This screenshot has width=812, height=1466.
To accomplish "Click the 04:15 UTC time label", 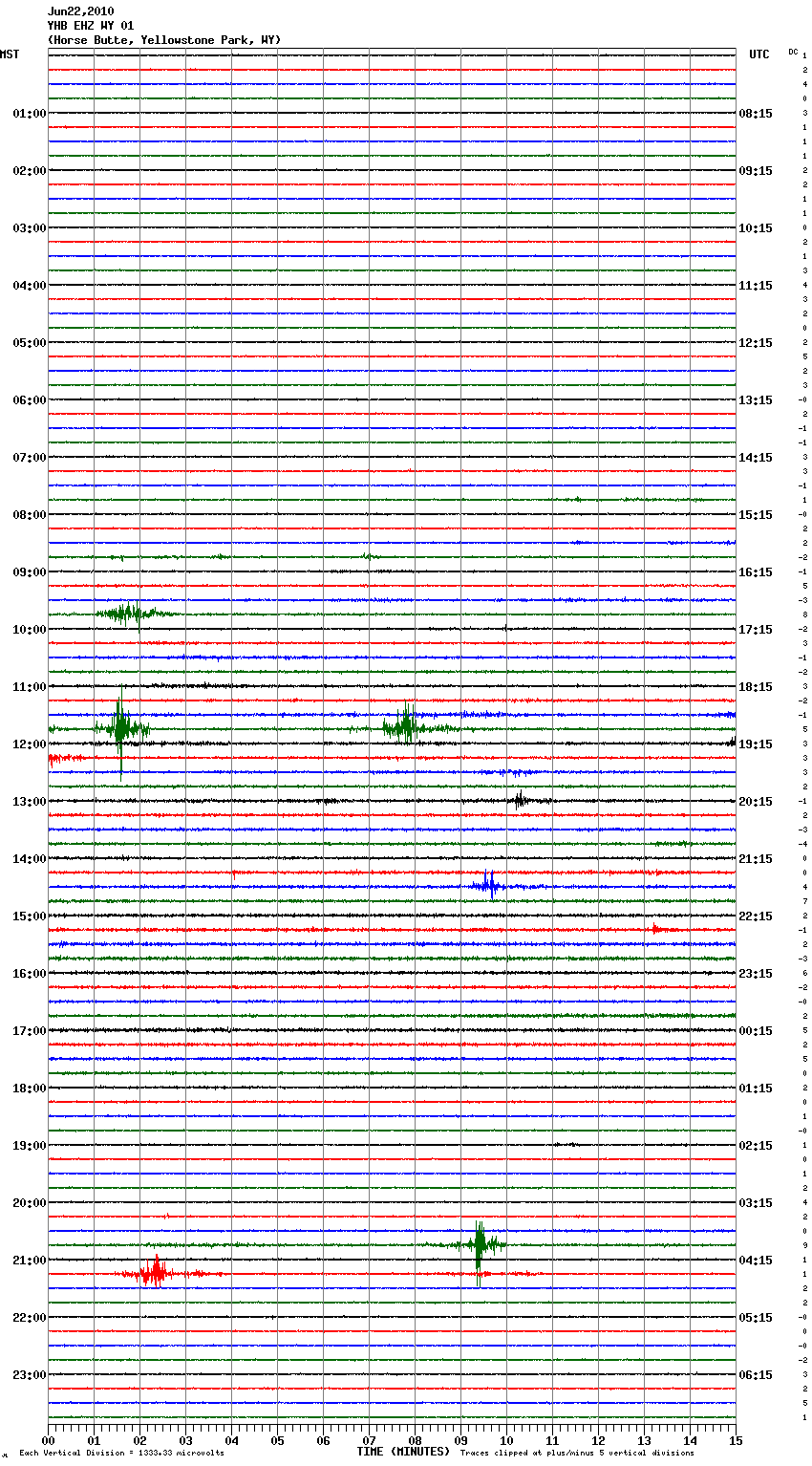I will (756, 1261).
